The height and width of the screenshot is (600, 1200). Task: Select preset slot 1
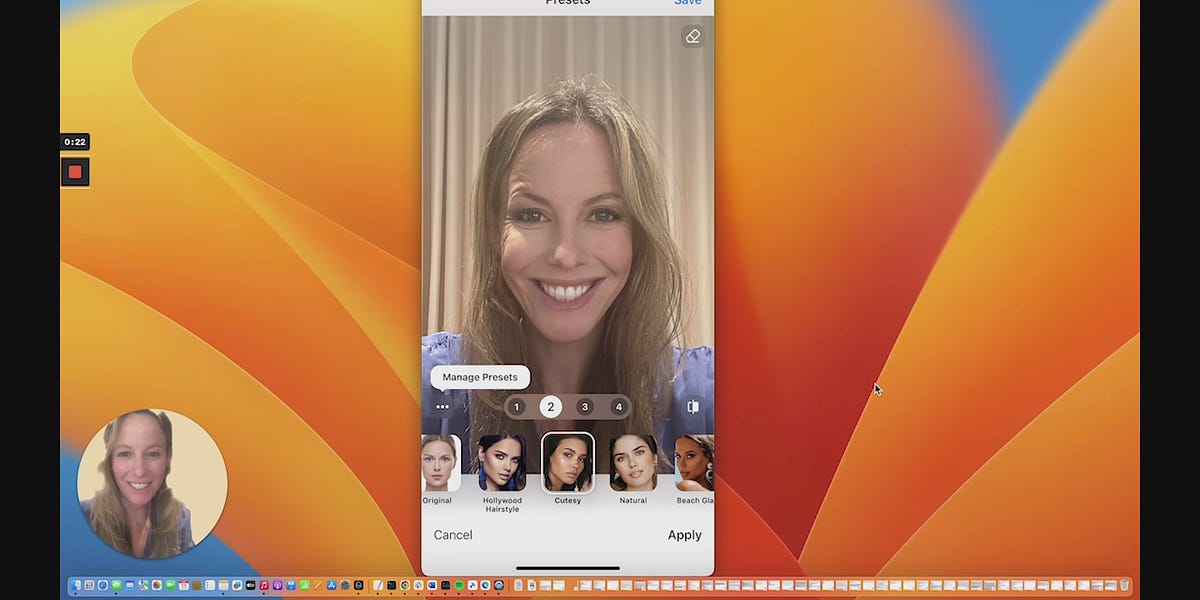pos(516,407)
